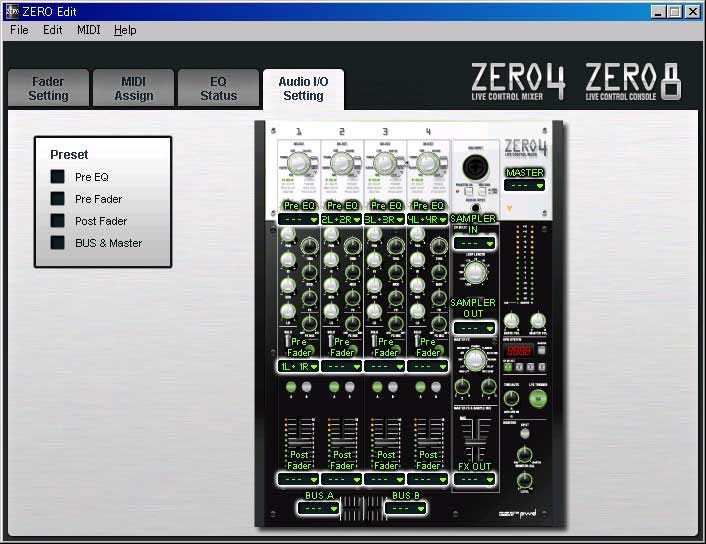Open the MASTER output dropdown
This screenshot has height=544, width=706.
click(524, 185)
